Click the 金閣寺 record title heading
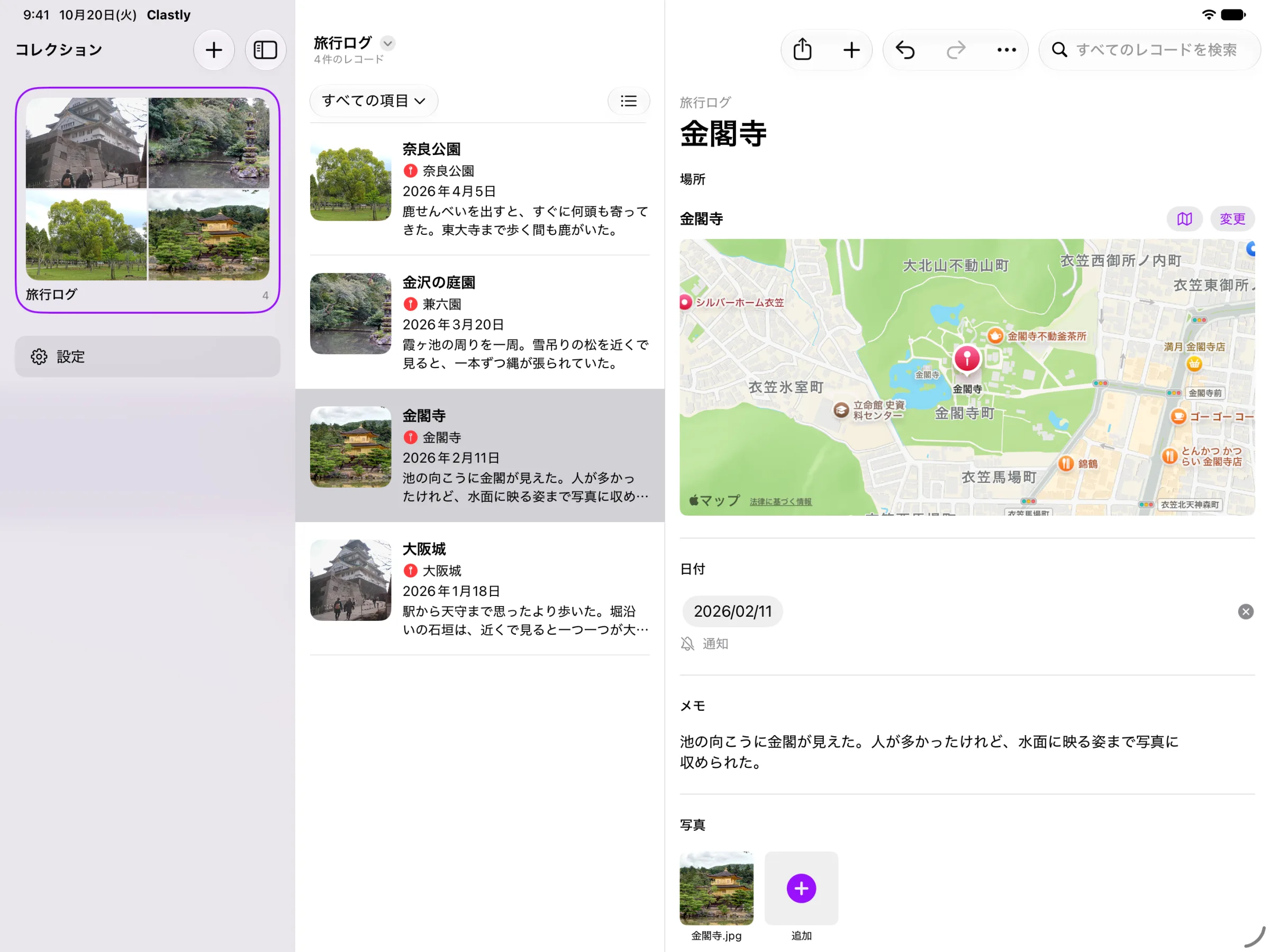The width and height of the screenshot is (1270, 952). tap(723, 134)
